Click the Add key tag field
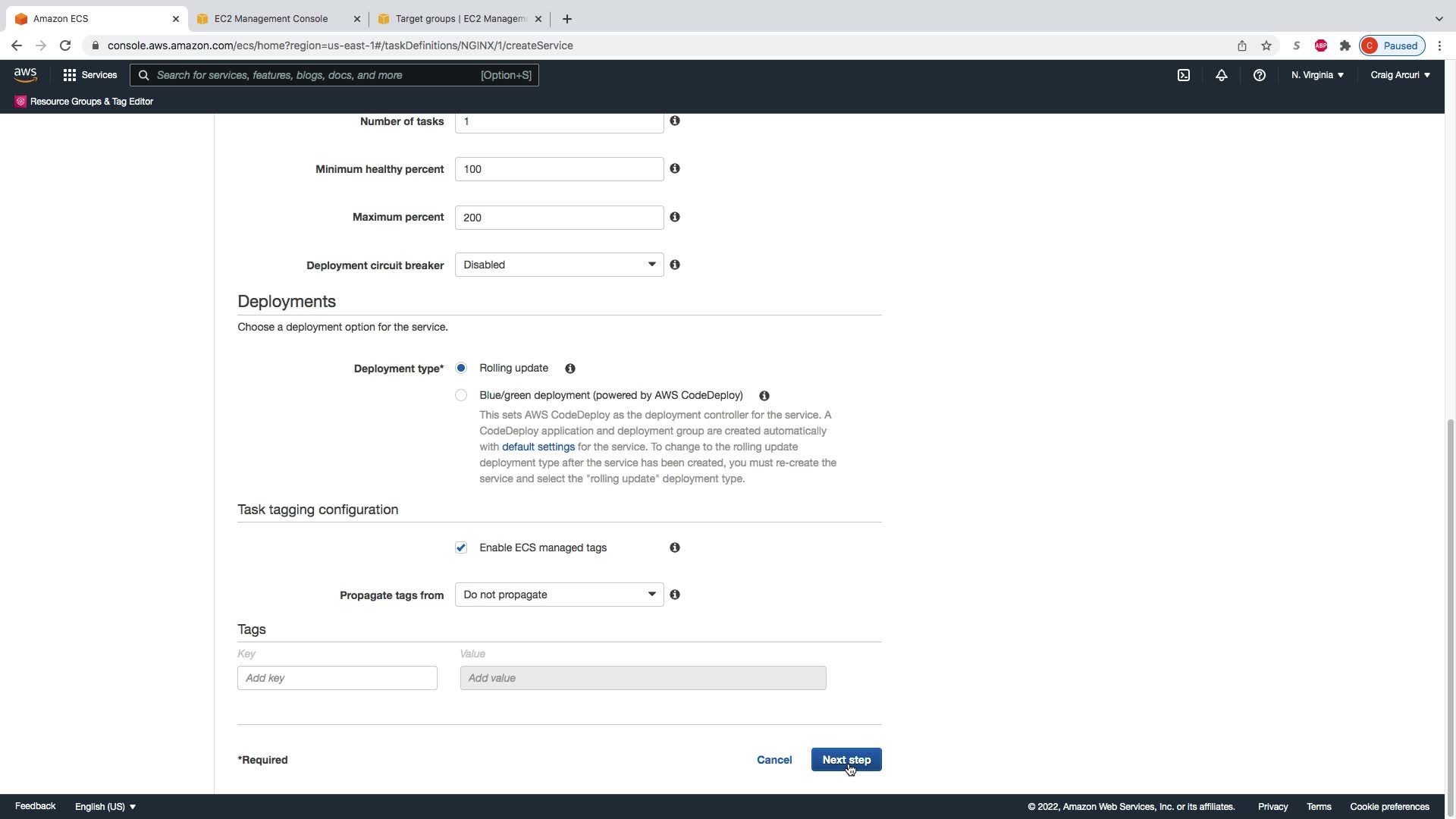Viewport: 1456px width, 819px height. pyautogui.click(x=337, y=678)
